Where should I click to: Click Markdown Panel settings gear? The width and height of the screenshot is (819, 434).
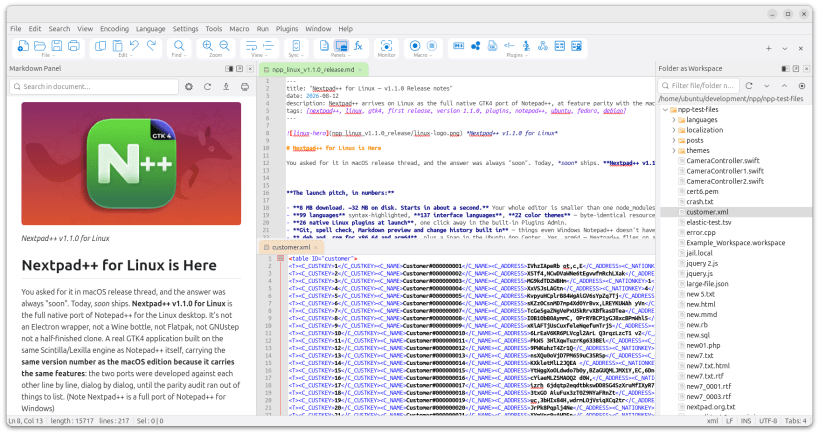click(x=189, y=87)
